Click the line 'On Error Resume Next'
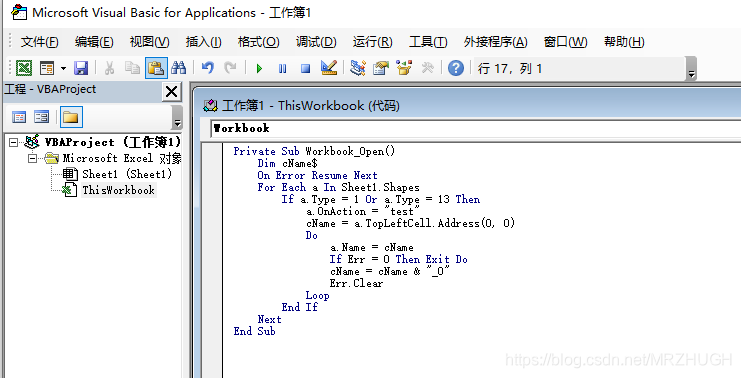Image resolution: width=741 pixels, height=378 pixels. coord(317,175)
